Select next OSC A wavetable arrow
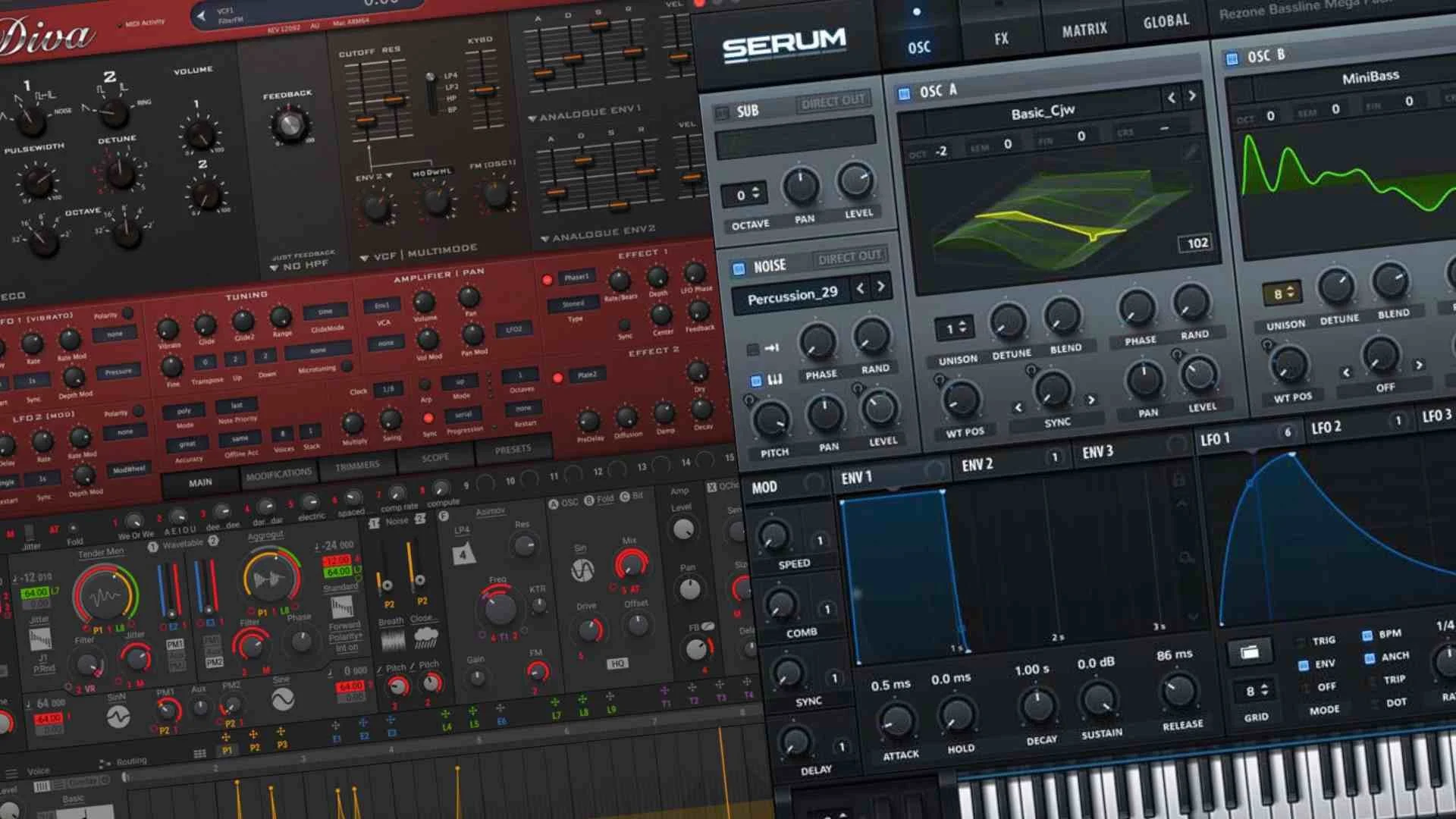Viewport: 1456px width, 819px height. 1192,96
